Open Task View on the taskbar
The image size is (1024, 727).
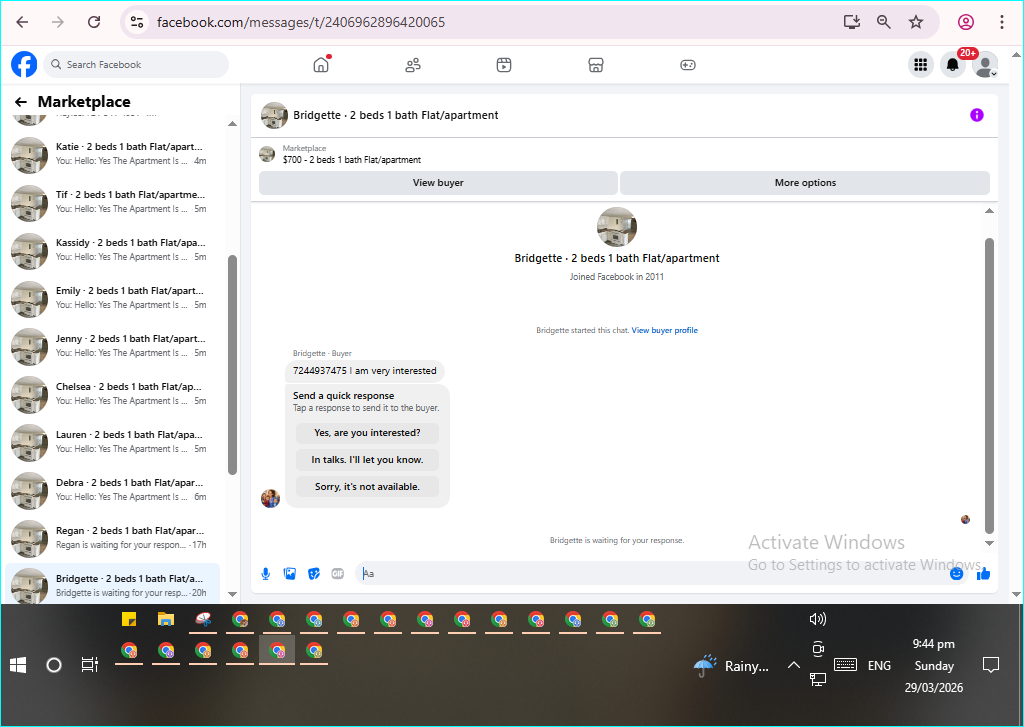[x=89, y=665]
